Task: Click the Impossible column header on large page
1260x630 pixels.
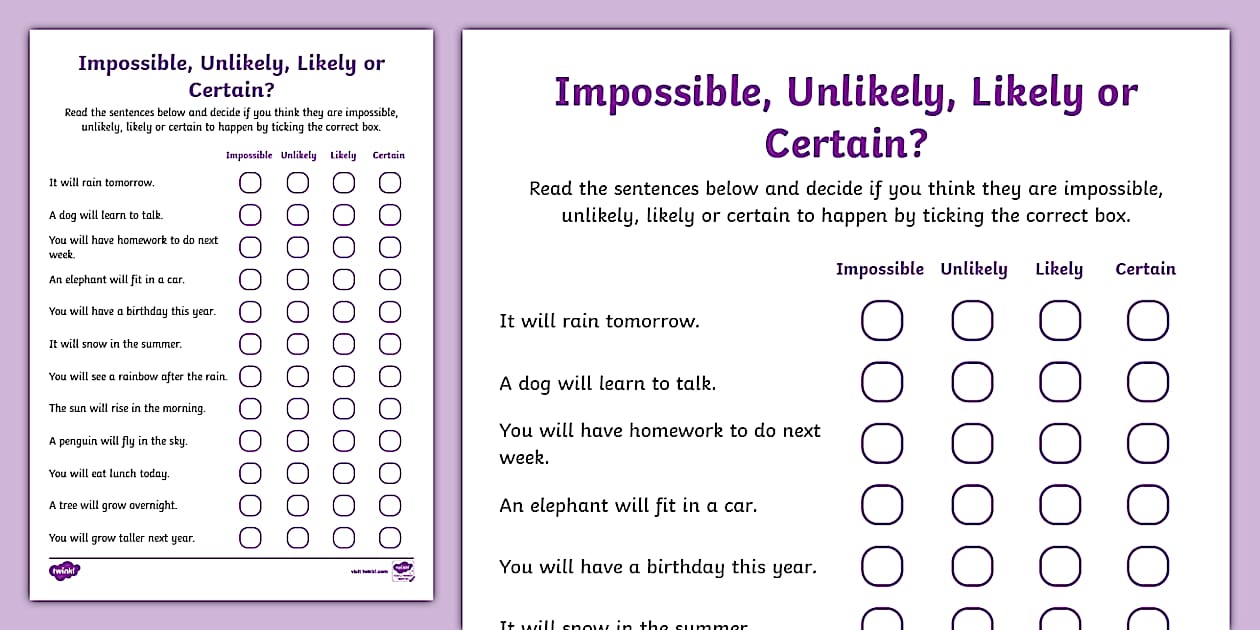Action: click(x=880, y=269)
